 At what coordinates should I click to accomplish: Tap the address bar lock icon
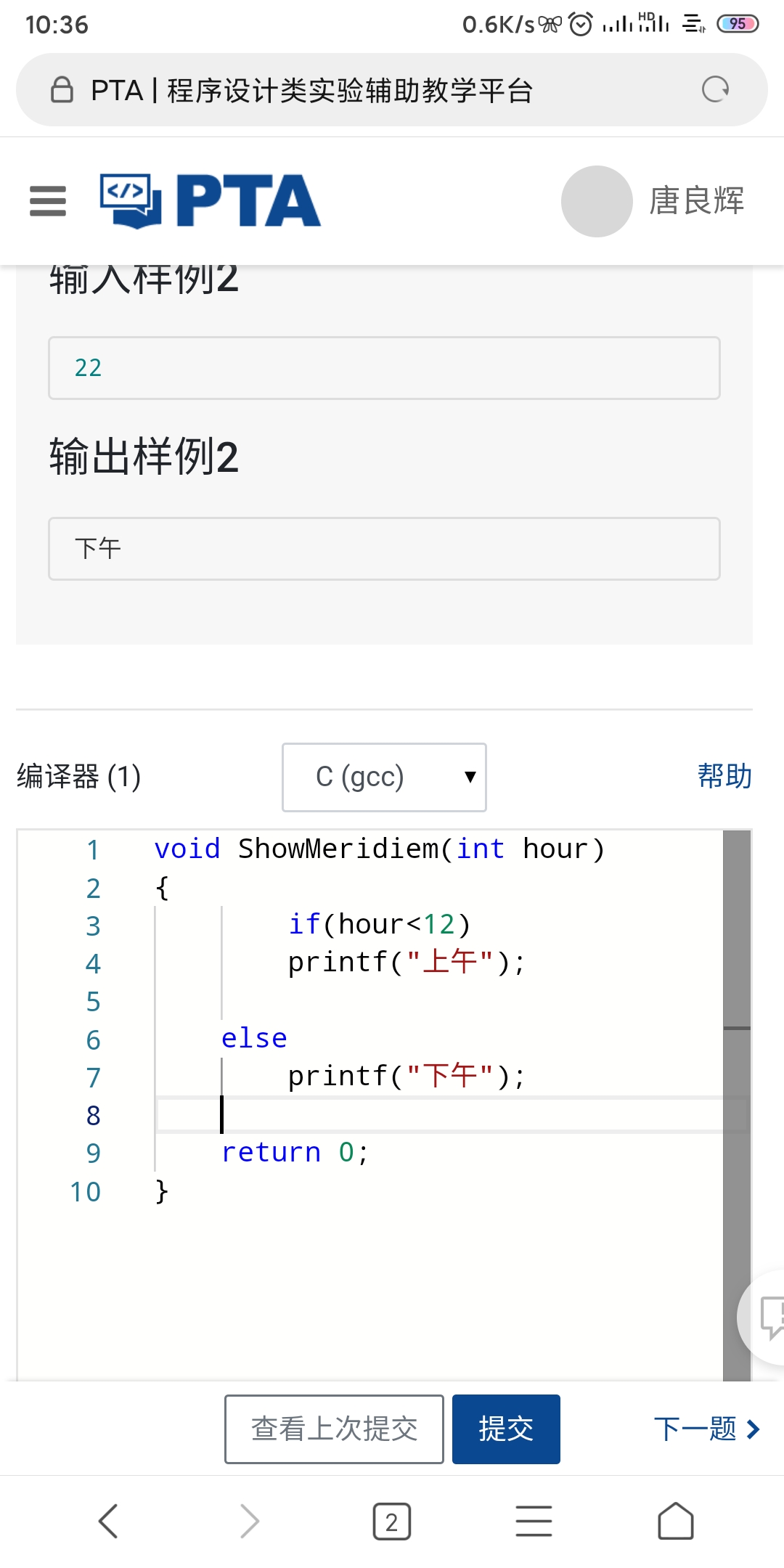[62, 90]
